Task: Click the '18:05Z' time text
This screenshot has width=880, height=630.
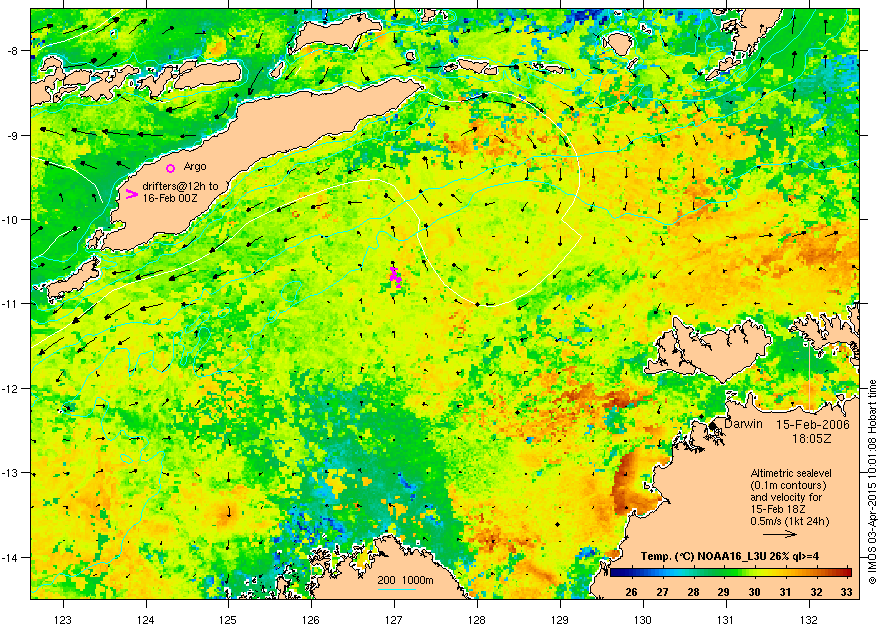Action: [x=812, y=438]
